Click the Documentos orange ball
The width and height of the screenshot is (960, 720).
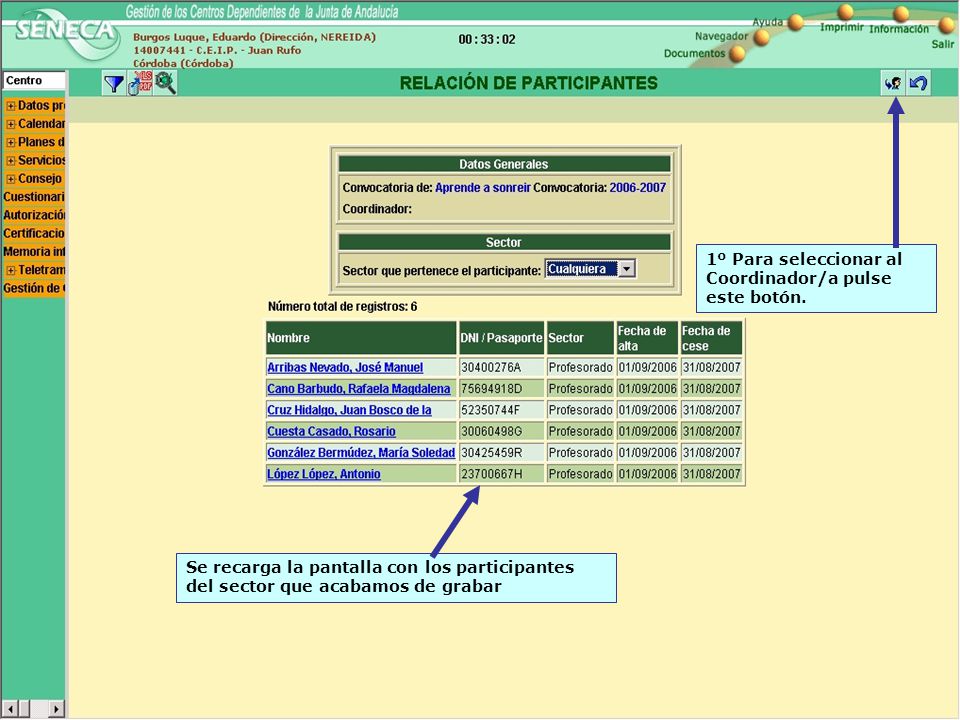coord(738,54)
